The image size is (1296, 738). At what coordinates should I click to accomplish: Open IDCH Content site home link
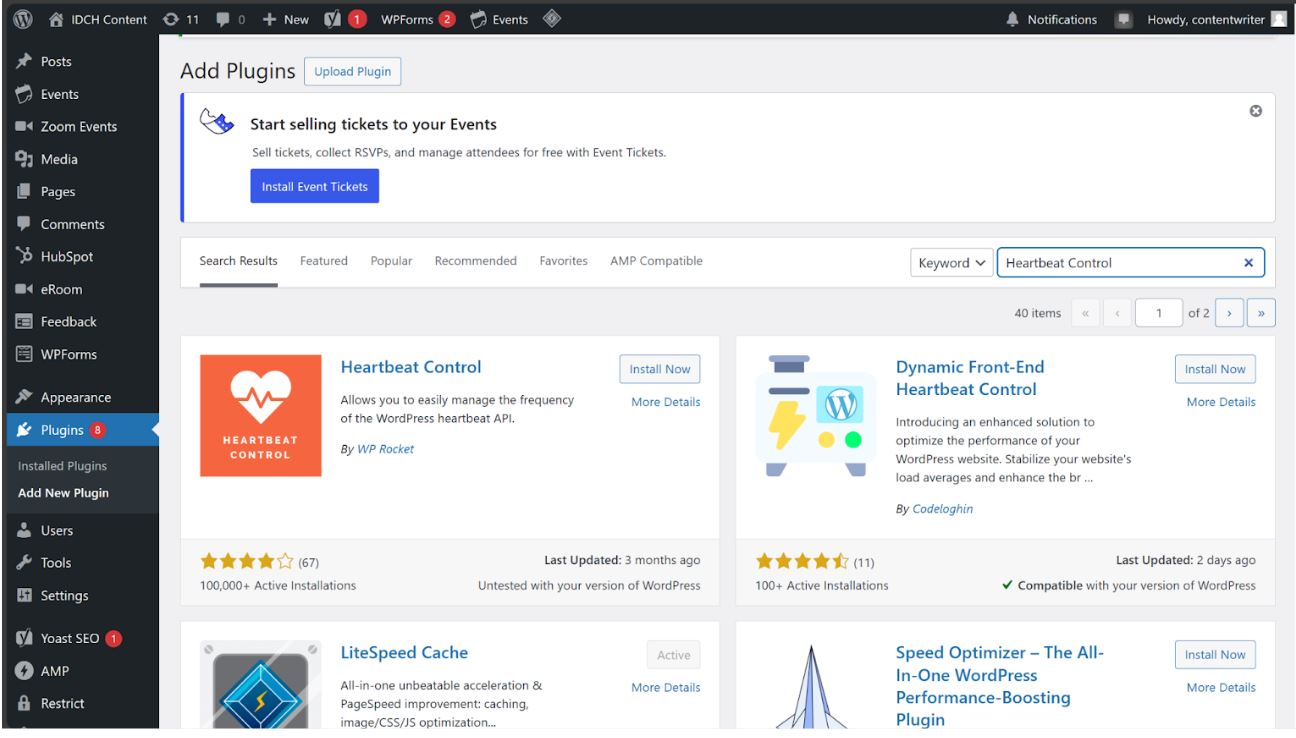click(x=98, y=19)
